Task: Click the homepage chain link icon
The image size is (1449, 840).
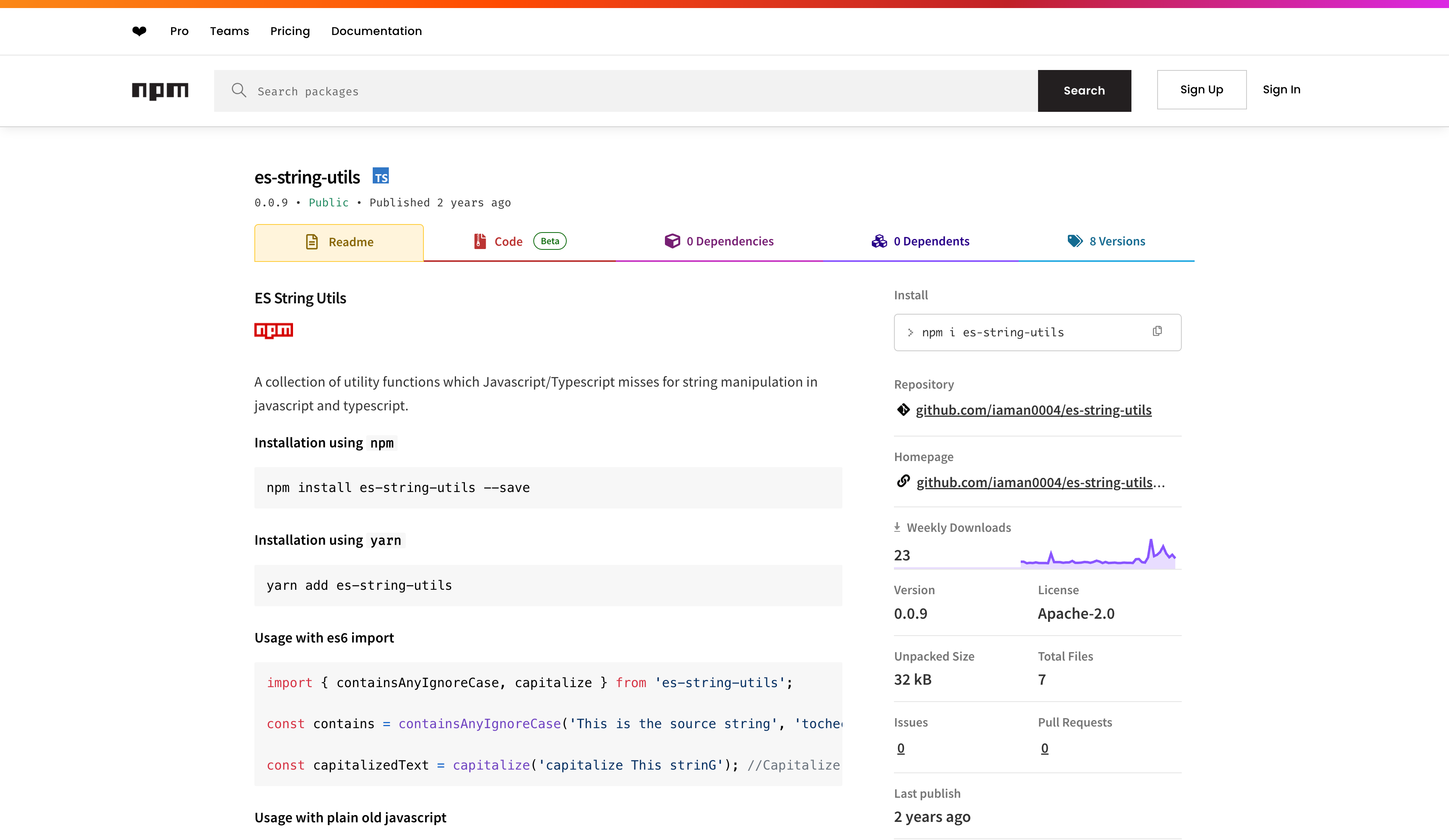Action: point(903,482)
